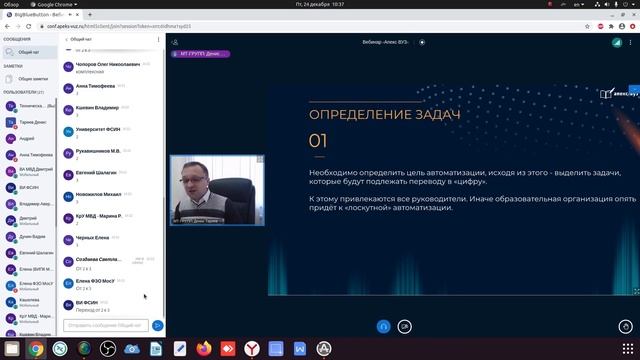Image resolution: width=640 pixels, height=360 pixels.
Task: Open WPS Writer from the dock
Action: coord(300,349)
